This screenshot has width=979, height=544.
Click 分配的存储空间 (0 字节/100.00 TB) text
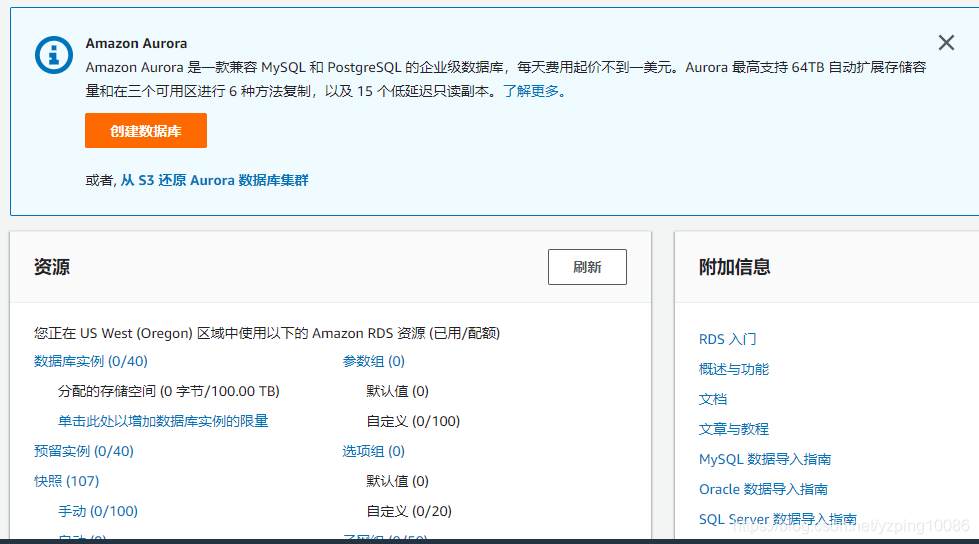169,392
